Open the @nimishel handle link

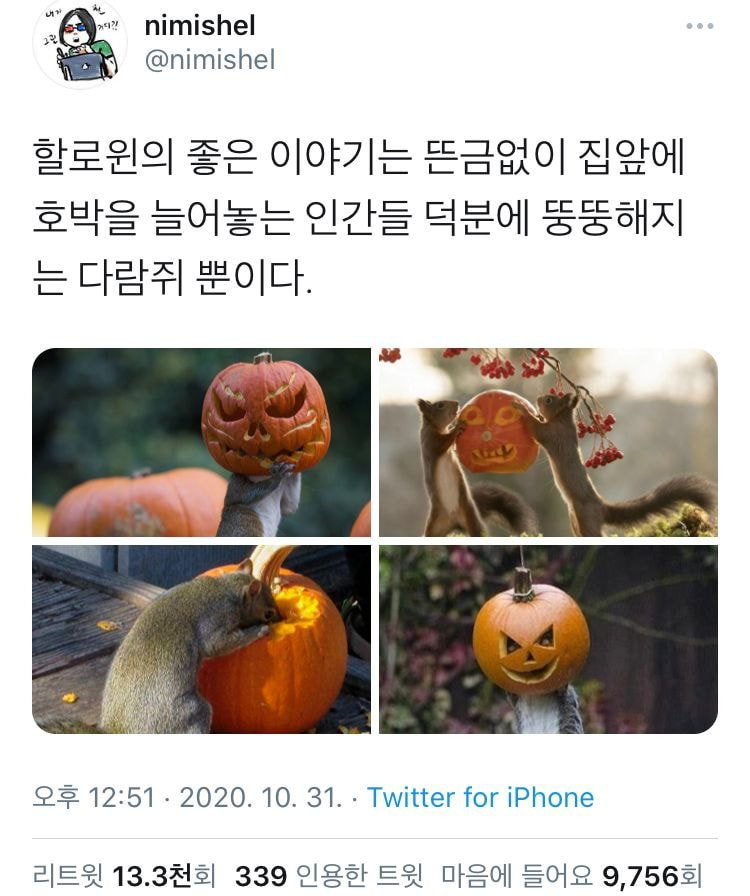pyautogui.click(x=210, y=60)
